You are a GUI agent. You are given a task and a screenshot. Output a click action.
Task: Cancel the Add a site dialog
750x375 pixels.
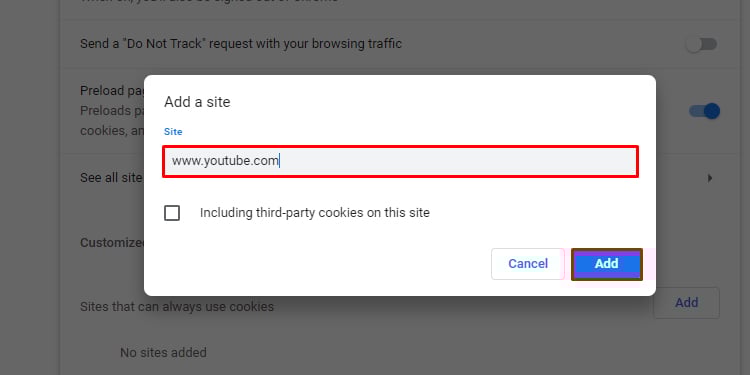pyautogui.click(x=528, y=264)
